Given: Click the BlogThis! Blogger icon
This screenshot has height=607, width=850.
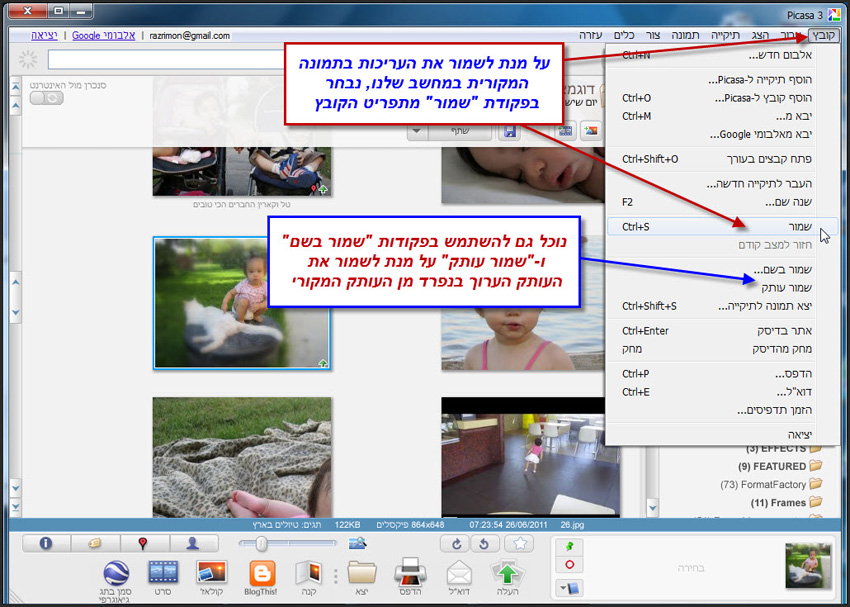Looking at the screenshot, I should point(261,578).
